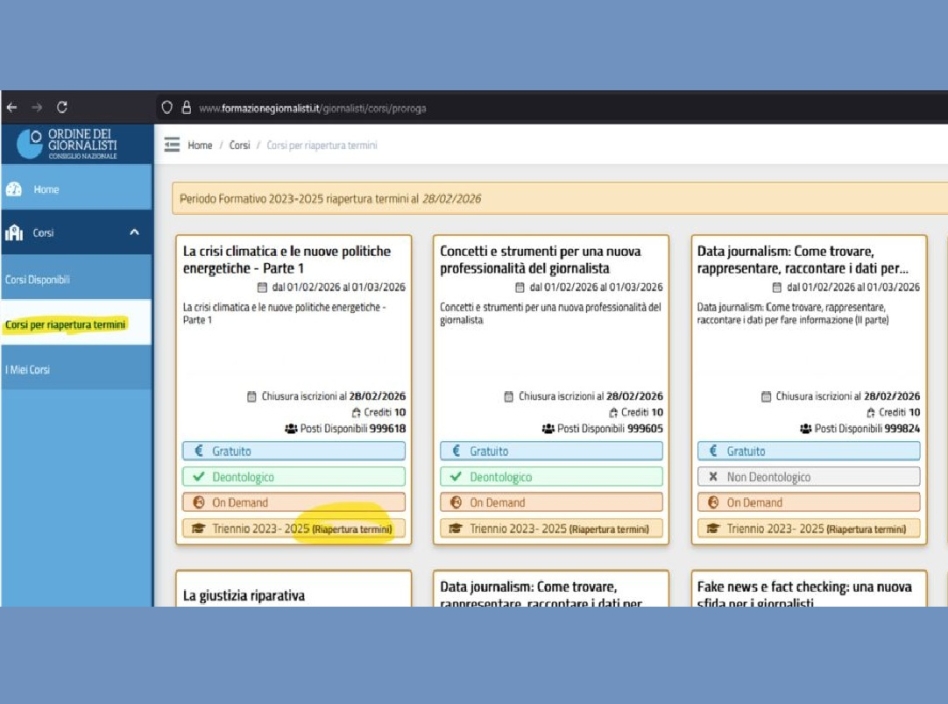Collapse the Corsi sidebar section

click(134, 233)
